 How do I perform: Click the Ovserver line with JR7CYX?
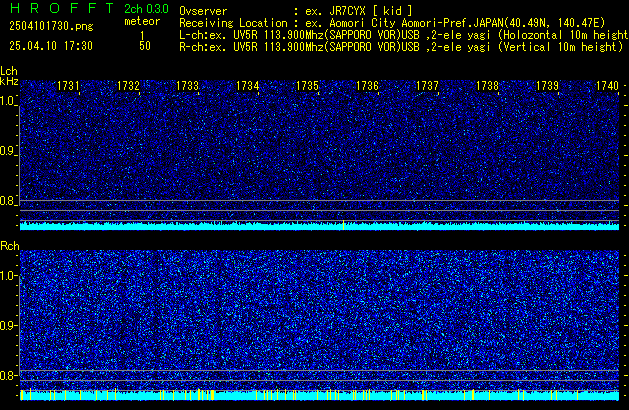pos(296,11)
